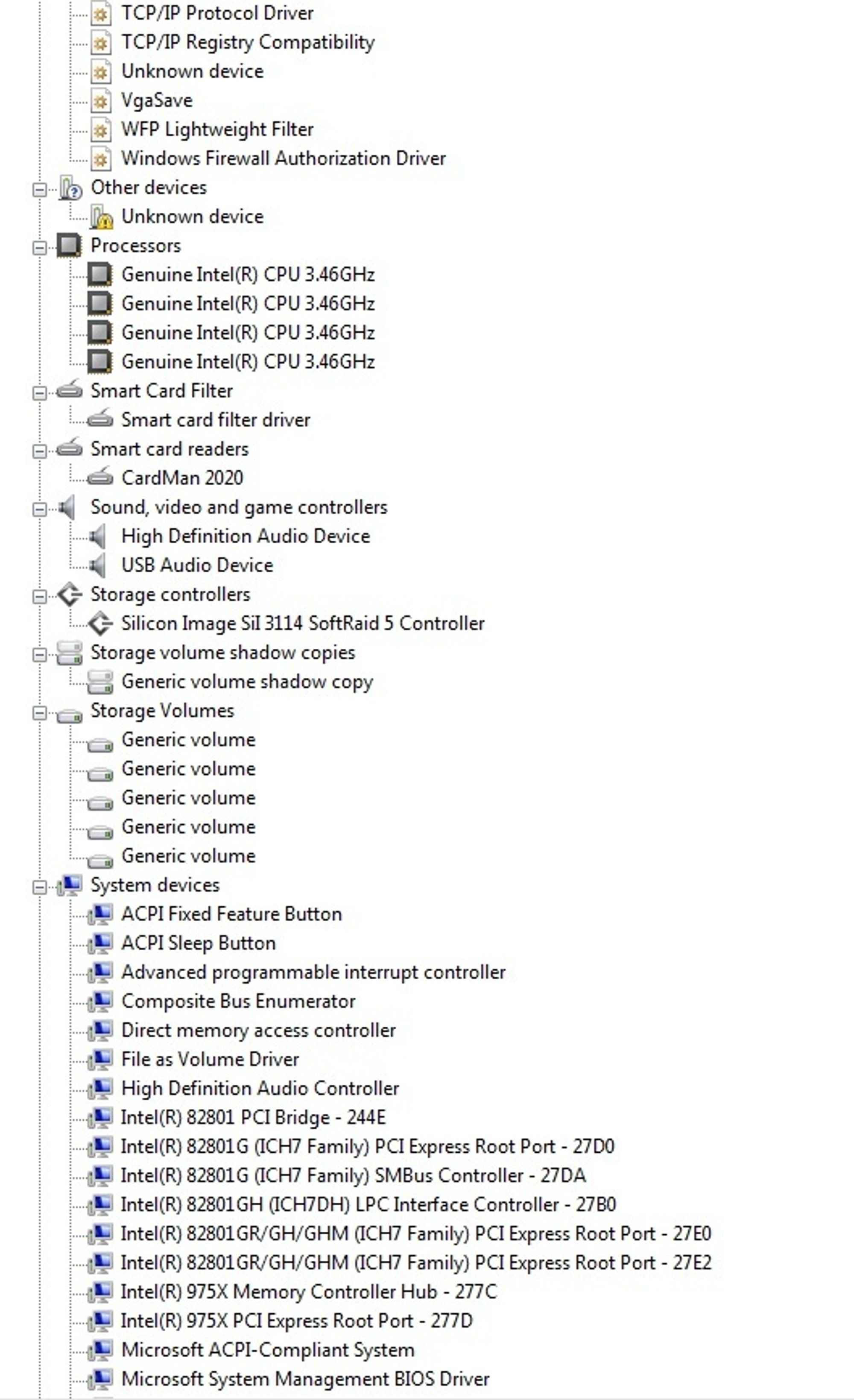Screen dimensions: 854x1400
Task: Click the Windows Firewall Authorization Driver icon
Action: pyautogui.click(x=101, y=158)
